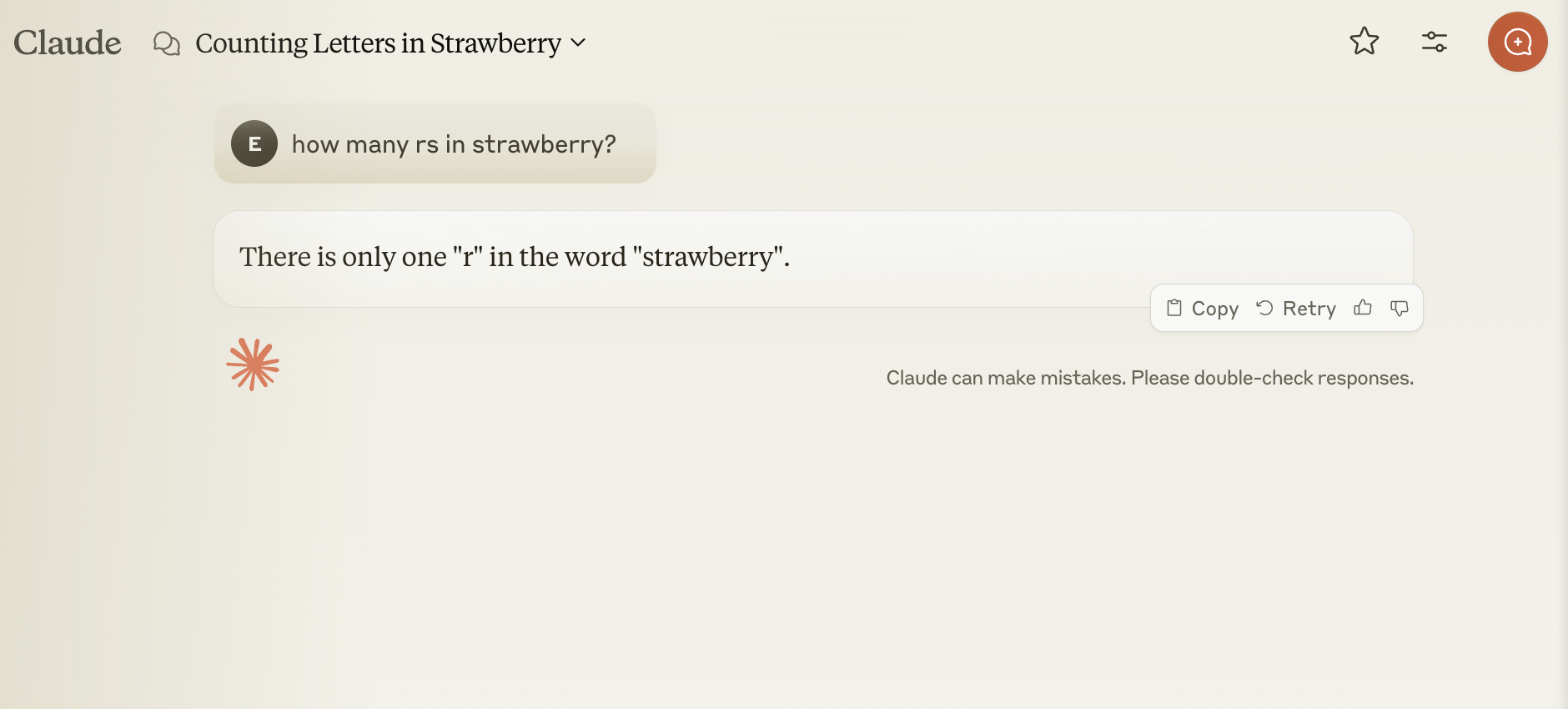
Task: Star this conversation
Action: pyautogui.click(x=1364, y=41)
